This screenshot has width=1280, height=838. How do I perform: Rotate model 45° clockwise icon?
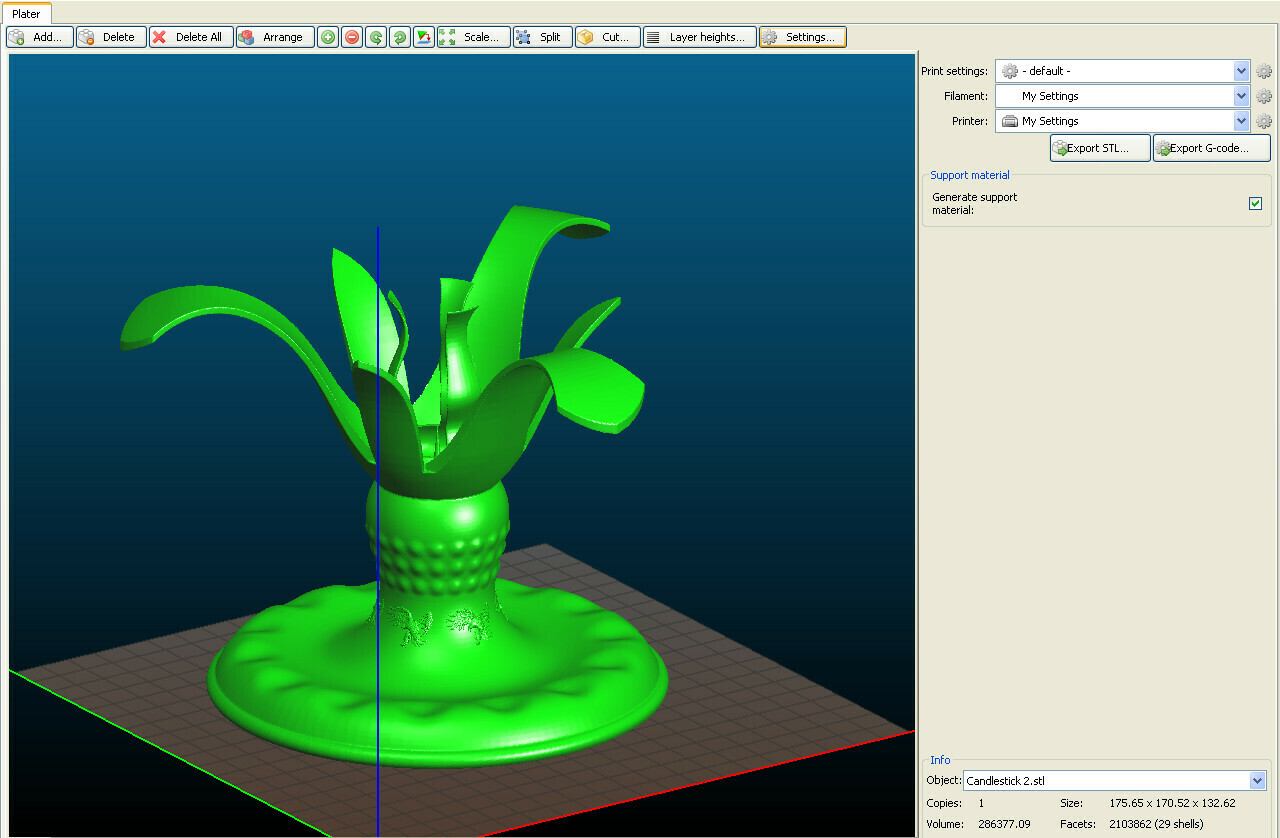pyautogui.click(x=399, y=37)
